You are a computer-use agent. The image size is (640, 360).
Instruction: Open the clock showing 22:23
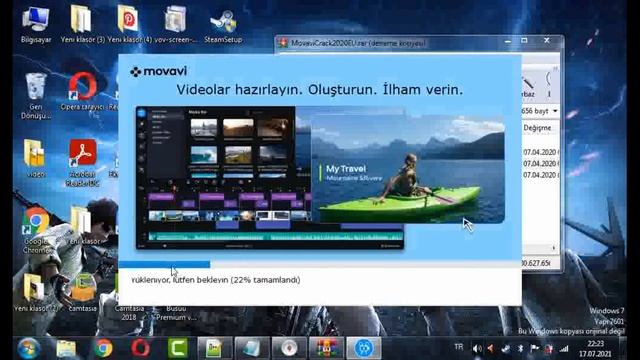point(595,349)
